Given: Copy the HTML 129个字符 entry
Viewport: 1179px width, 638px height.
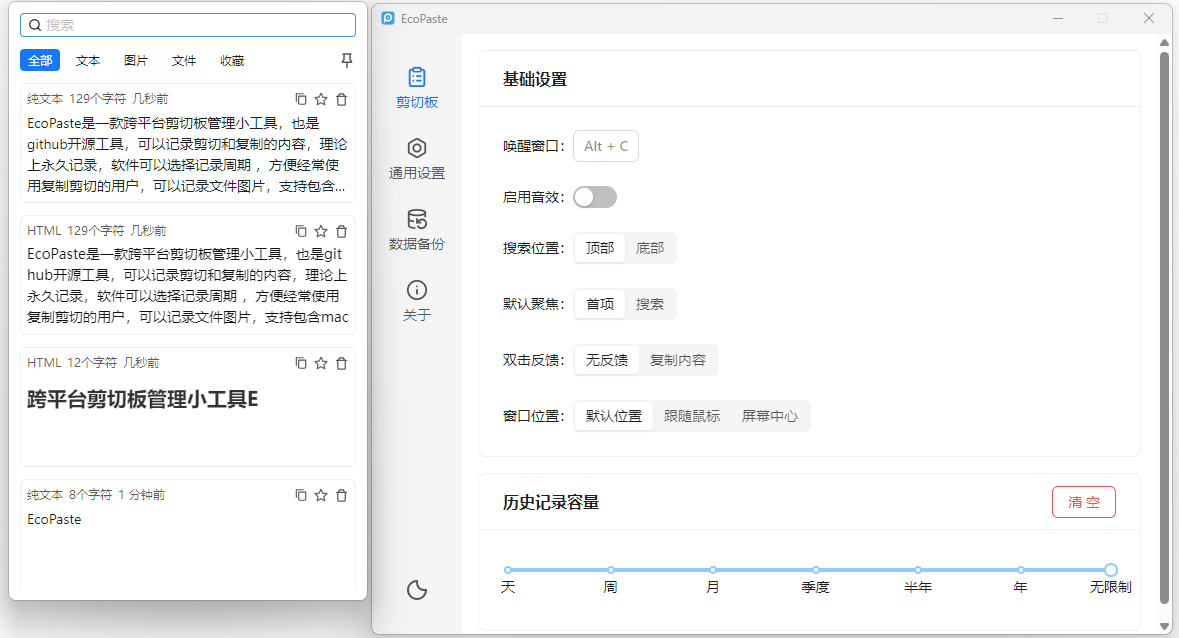Looking at the screenshot, I should point(301,231).
